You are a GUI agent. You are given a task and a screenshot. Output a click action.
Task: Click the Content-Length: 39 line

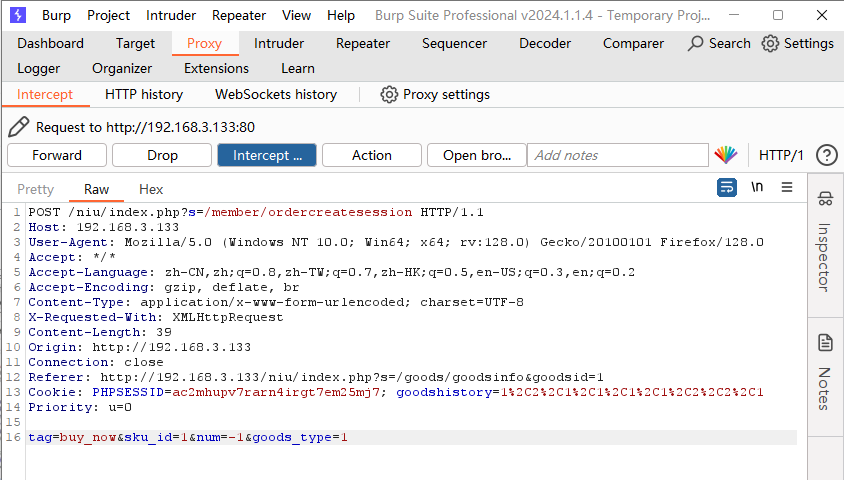click(100, 333)
